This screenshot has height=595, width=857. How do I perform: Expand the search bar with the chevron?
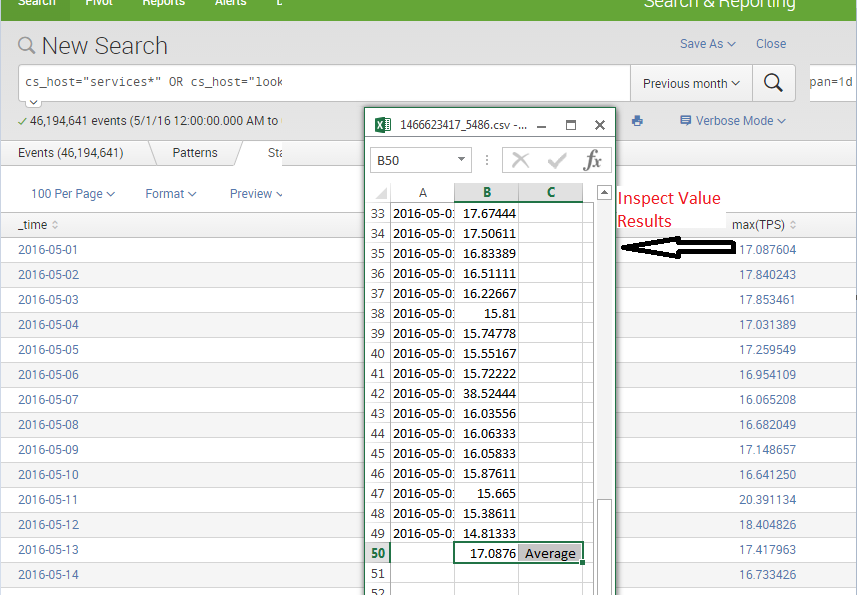[33, 102]
